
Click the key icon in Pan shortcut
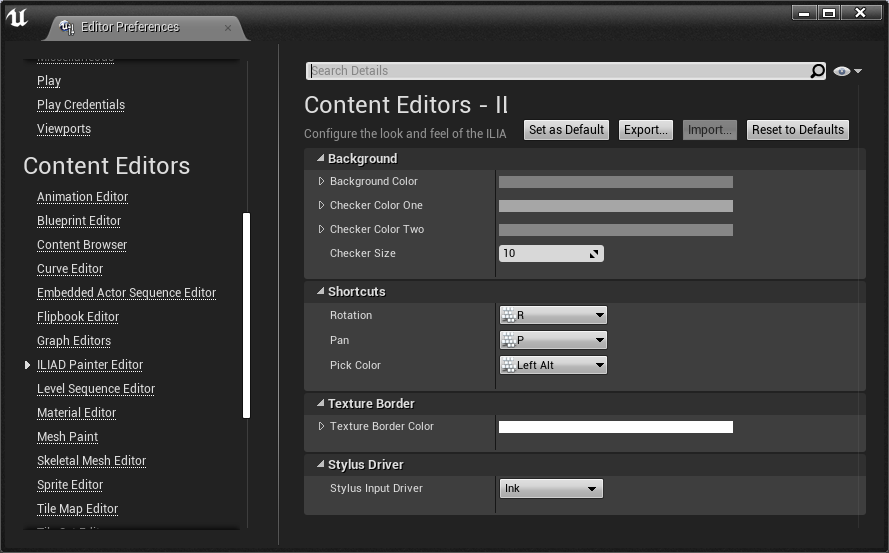pyautogui.click(x=509, y=340)
